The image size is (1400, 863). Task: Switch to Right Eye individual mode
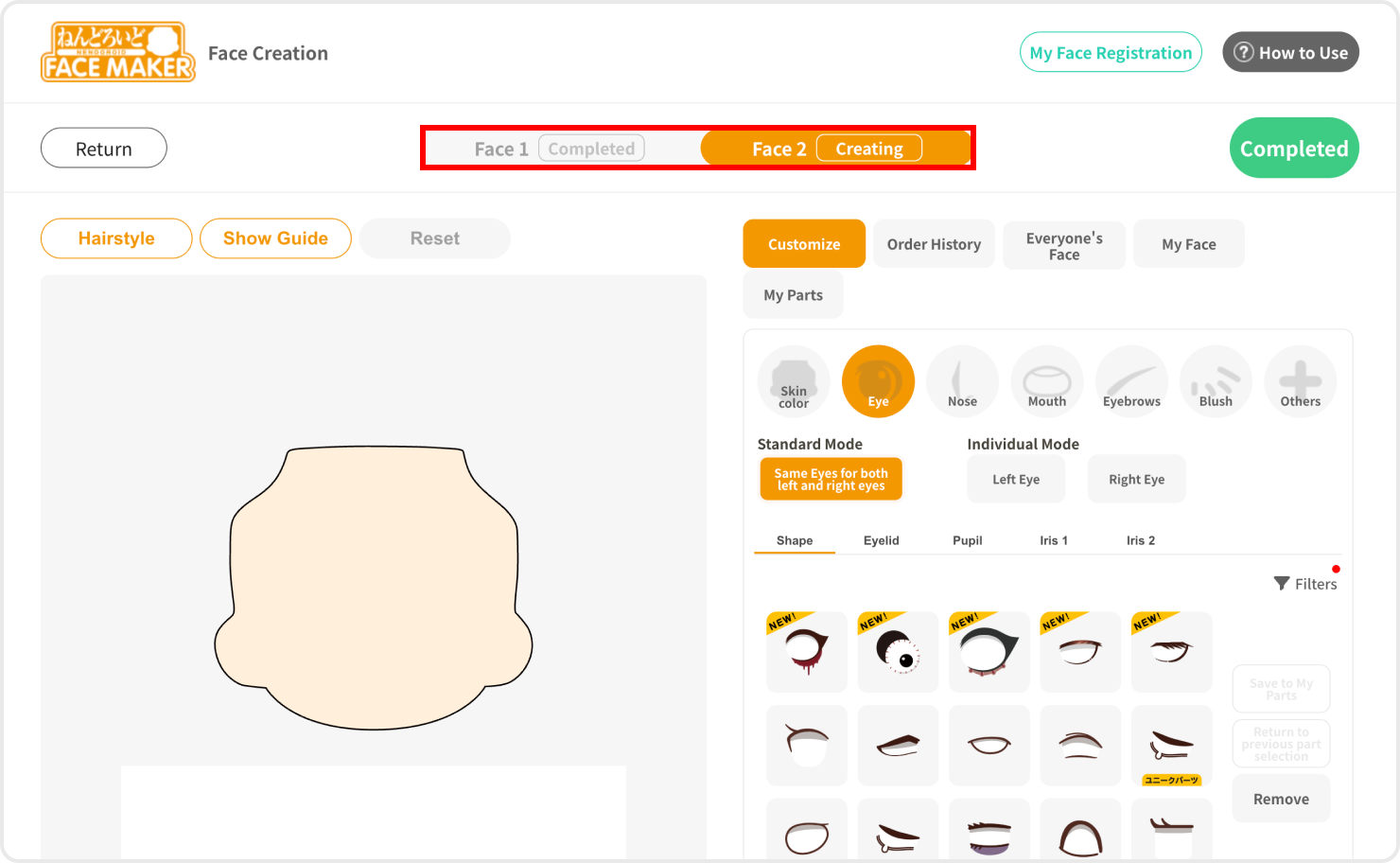coord(1136,479)
